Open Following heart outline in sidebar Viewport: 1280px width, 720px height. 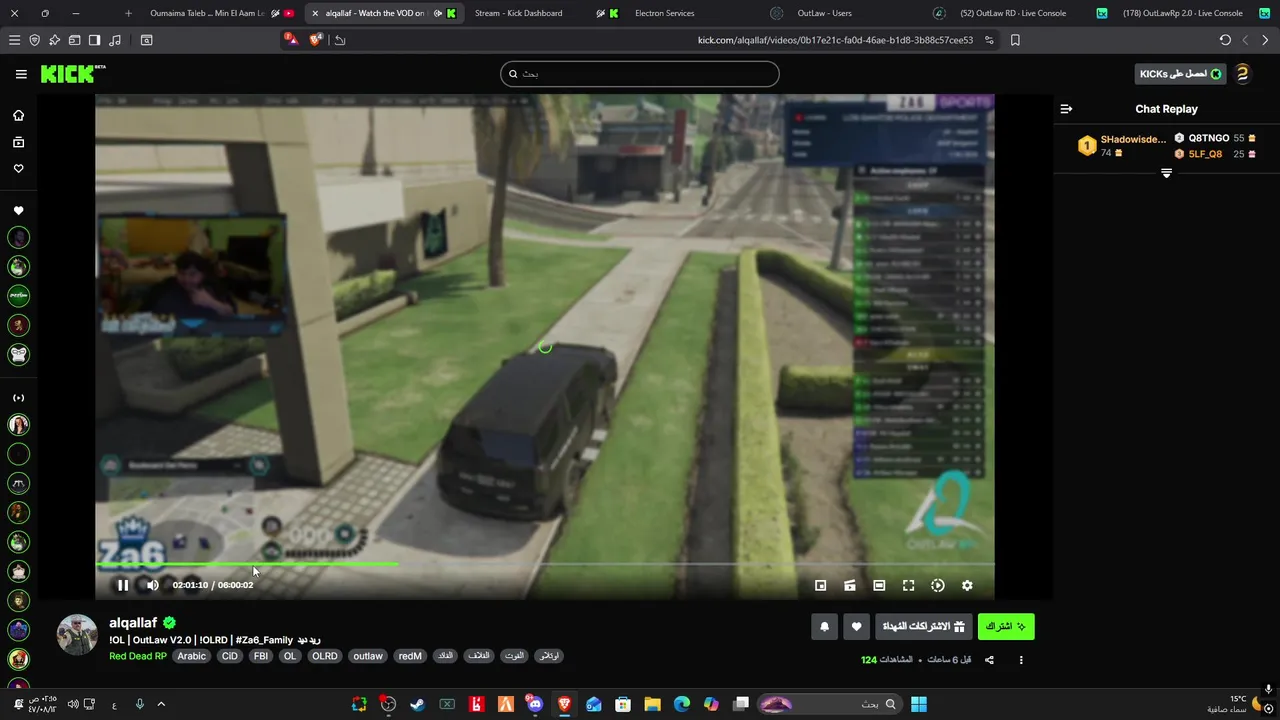[x=18, y=169]
